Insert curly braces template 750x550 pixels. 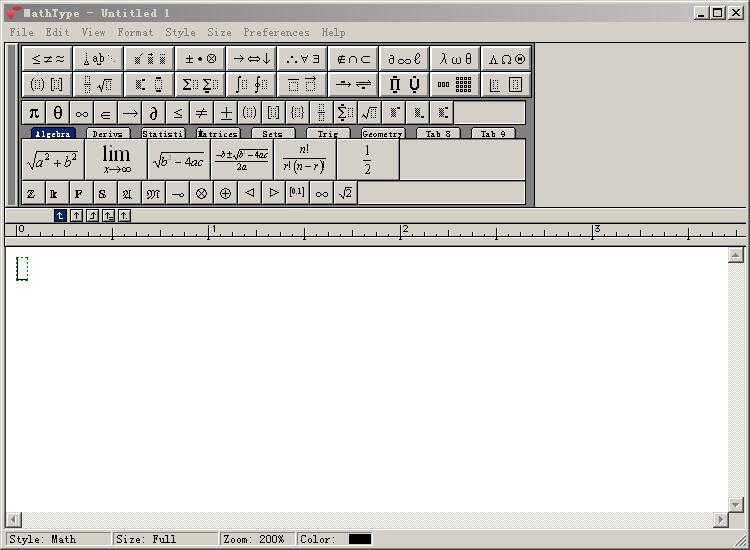(x=298, y=113)
